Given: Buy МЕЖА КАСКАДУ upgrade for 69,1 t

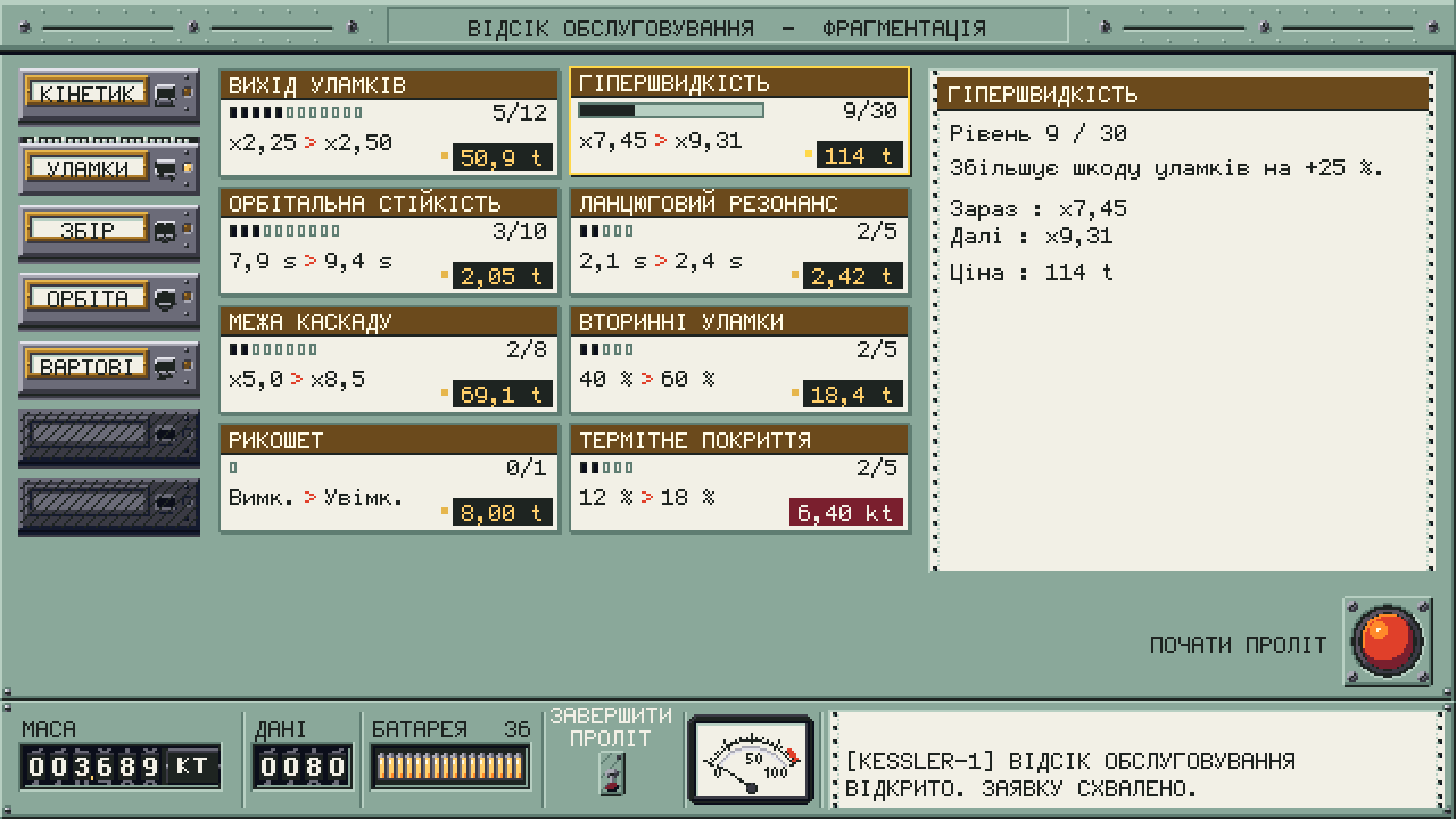Looking at the screenshot, I should click(x=502, y=394).
